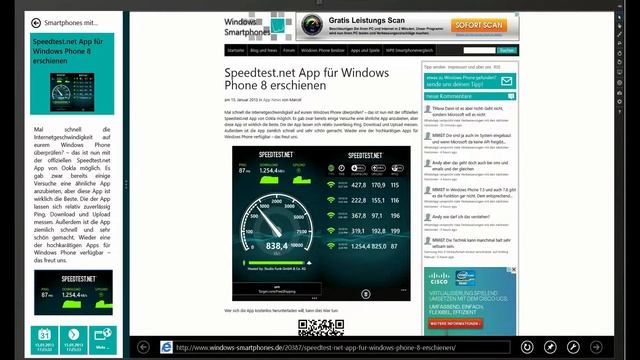
Task: Select the Speedtest.net article tile in left panel
Action: click(x=72, y=74)
